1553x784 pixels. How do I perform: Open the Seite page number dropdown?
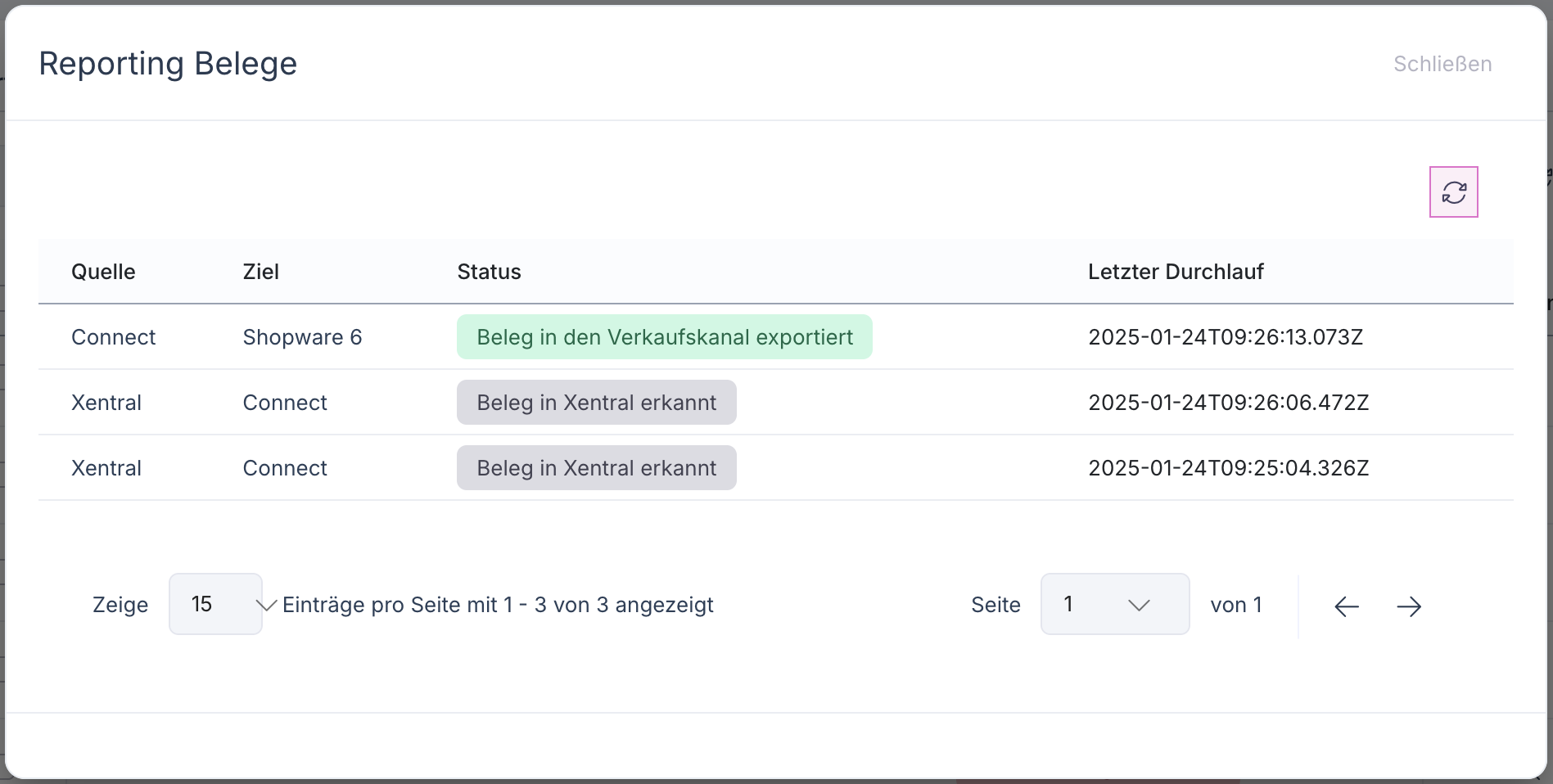coord(1114,604)
